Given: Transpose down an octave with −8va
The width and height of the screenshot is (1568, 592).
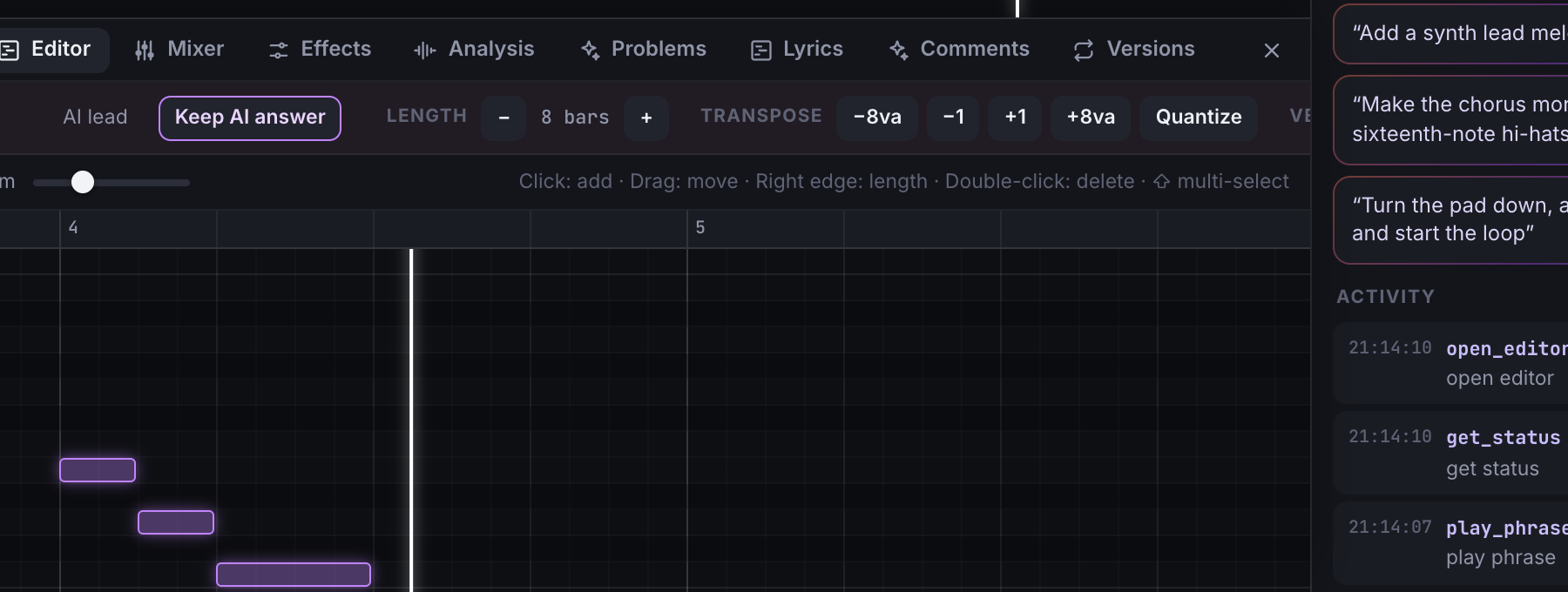Looking at the screenshot, I should 877,118.
